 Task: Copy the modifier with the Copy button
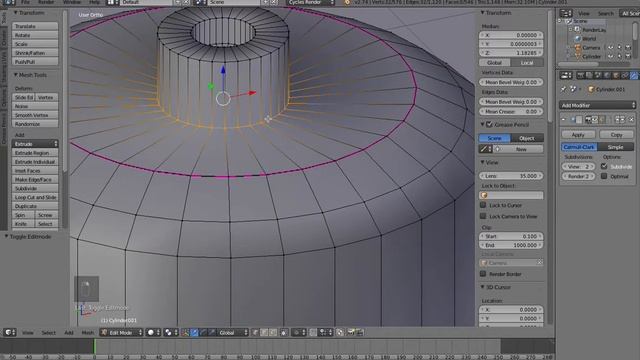click(x=616, y=135)
